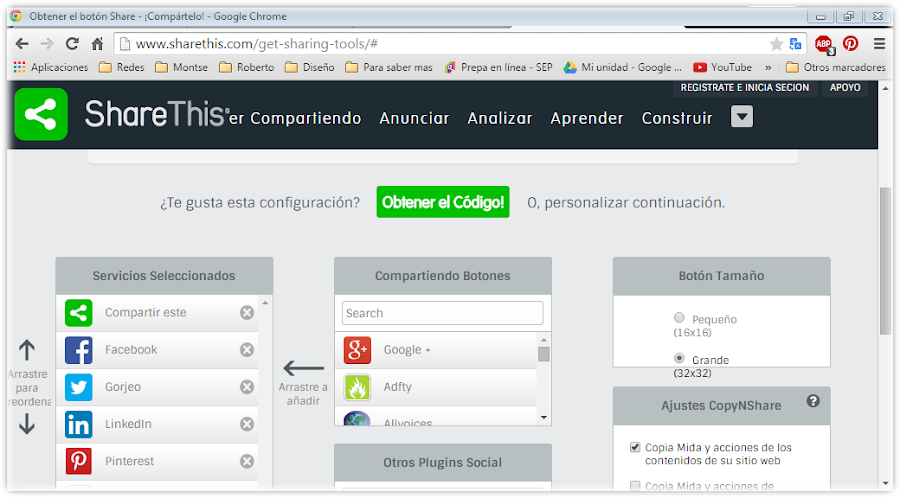Viewport: 900px width, 498px height.
Task: Remove Pinterest from selected services
Action: click(247, 461)
